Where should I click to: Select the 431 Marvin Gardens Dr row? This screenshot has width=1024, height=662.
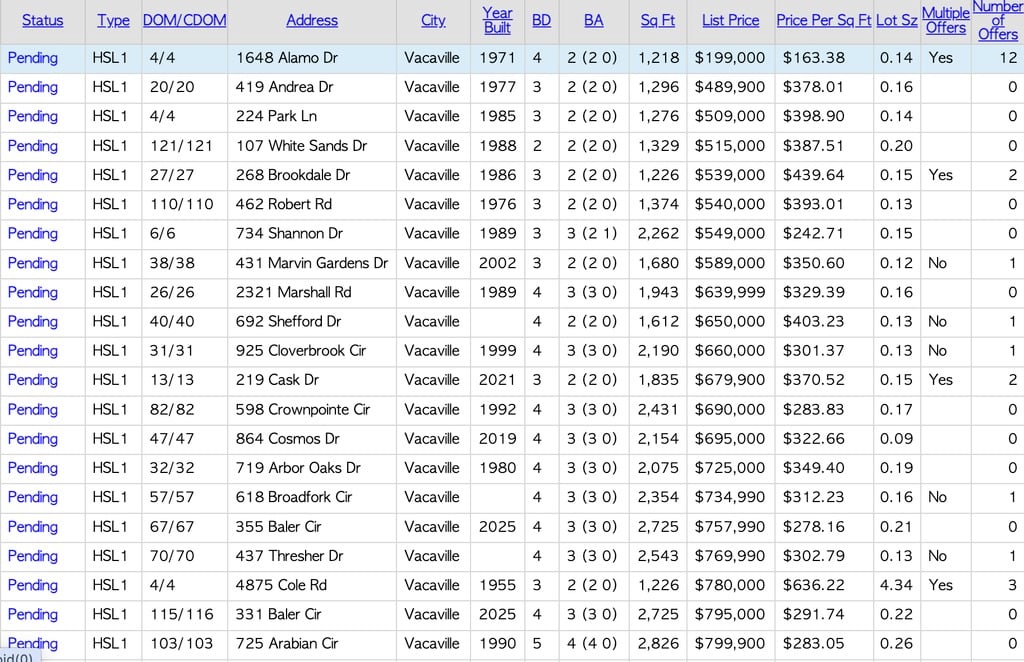tap(311, 263)
